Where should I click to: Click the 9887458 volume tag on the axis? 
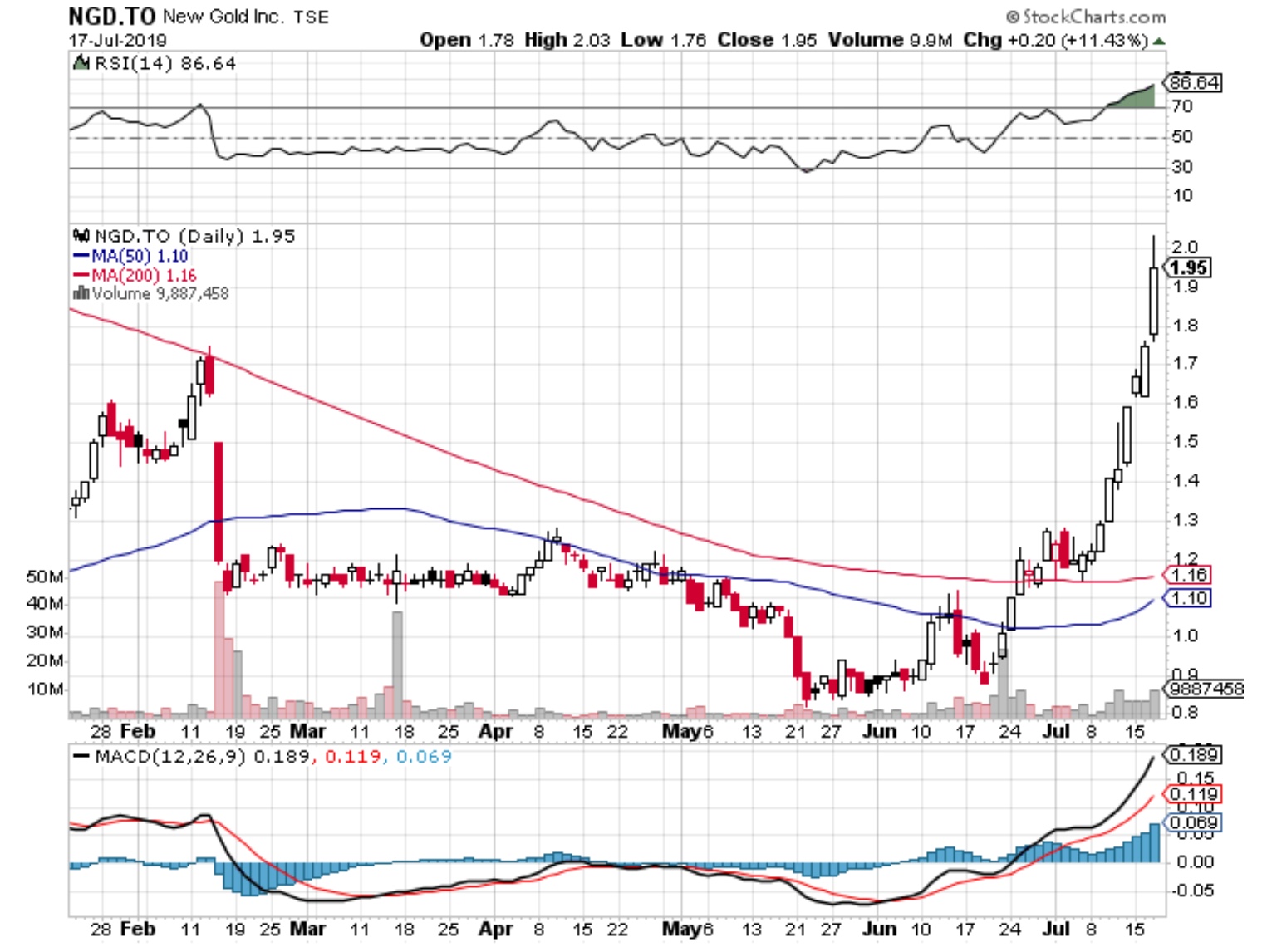click(x=1206, y=689)
